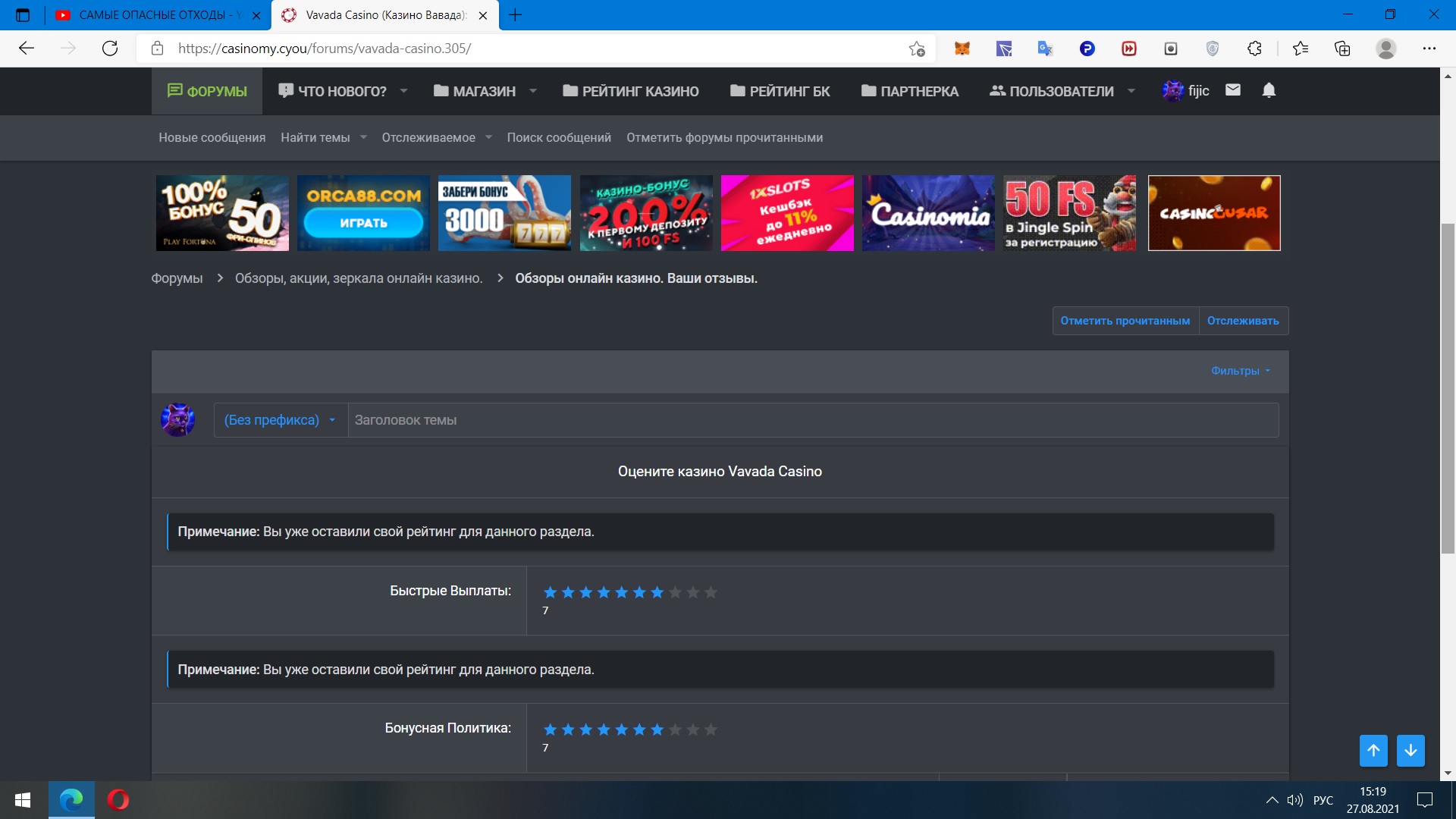This screenshot has width=1456, height=819.
Task: Expand the ЧТО НОВОГО? dropdown arrow
Action: (404, 91)
